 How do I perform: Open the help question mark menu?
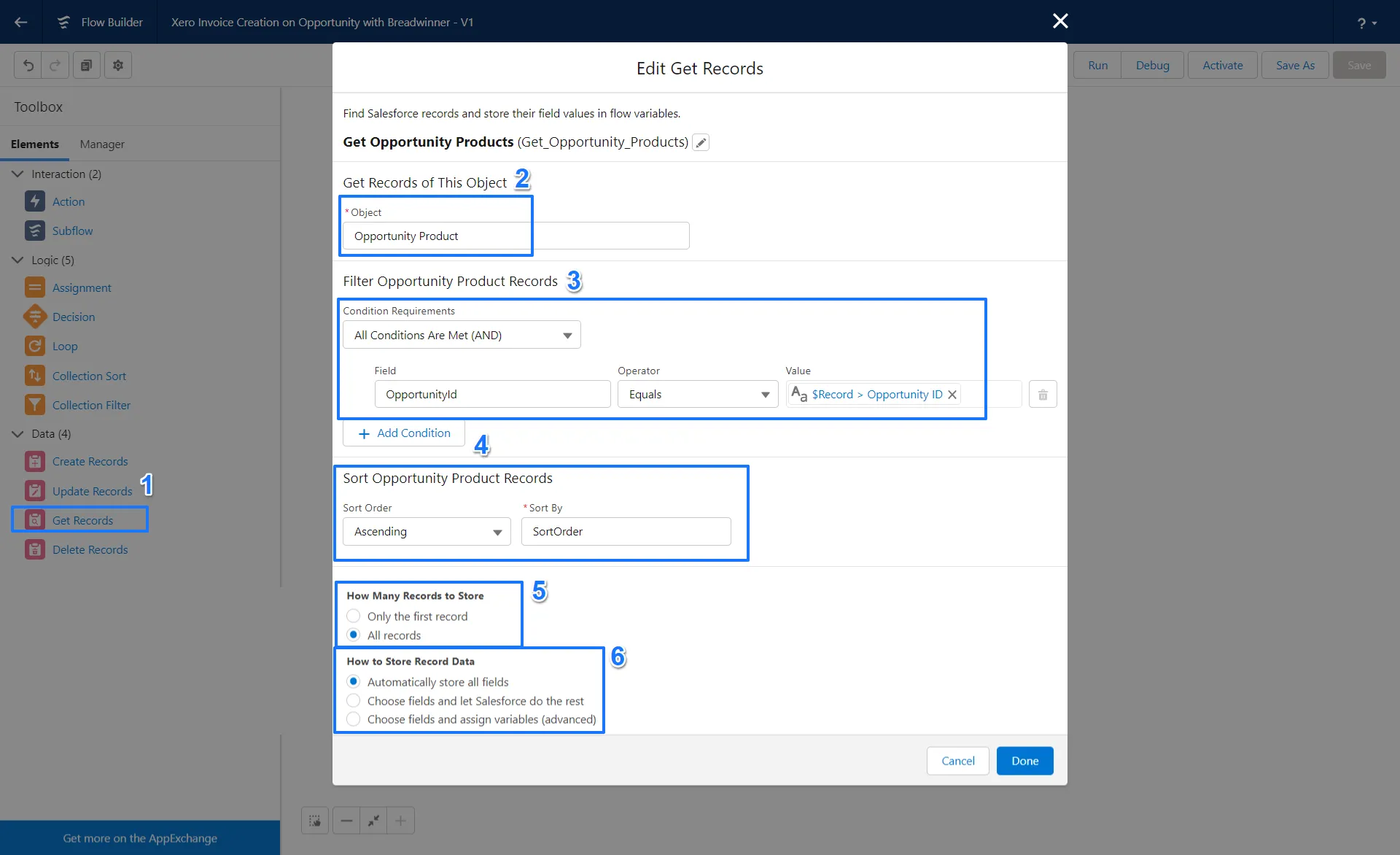(1366, 23)
